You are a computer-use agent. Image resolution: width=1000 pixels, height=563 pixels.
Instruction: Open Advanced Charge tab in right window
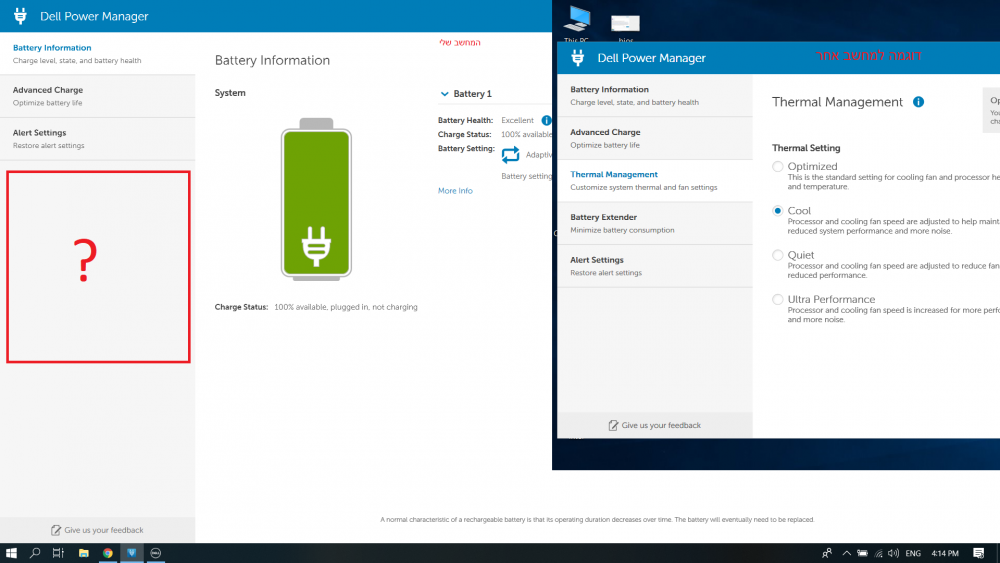(655, 138)
